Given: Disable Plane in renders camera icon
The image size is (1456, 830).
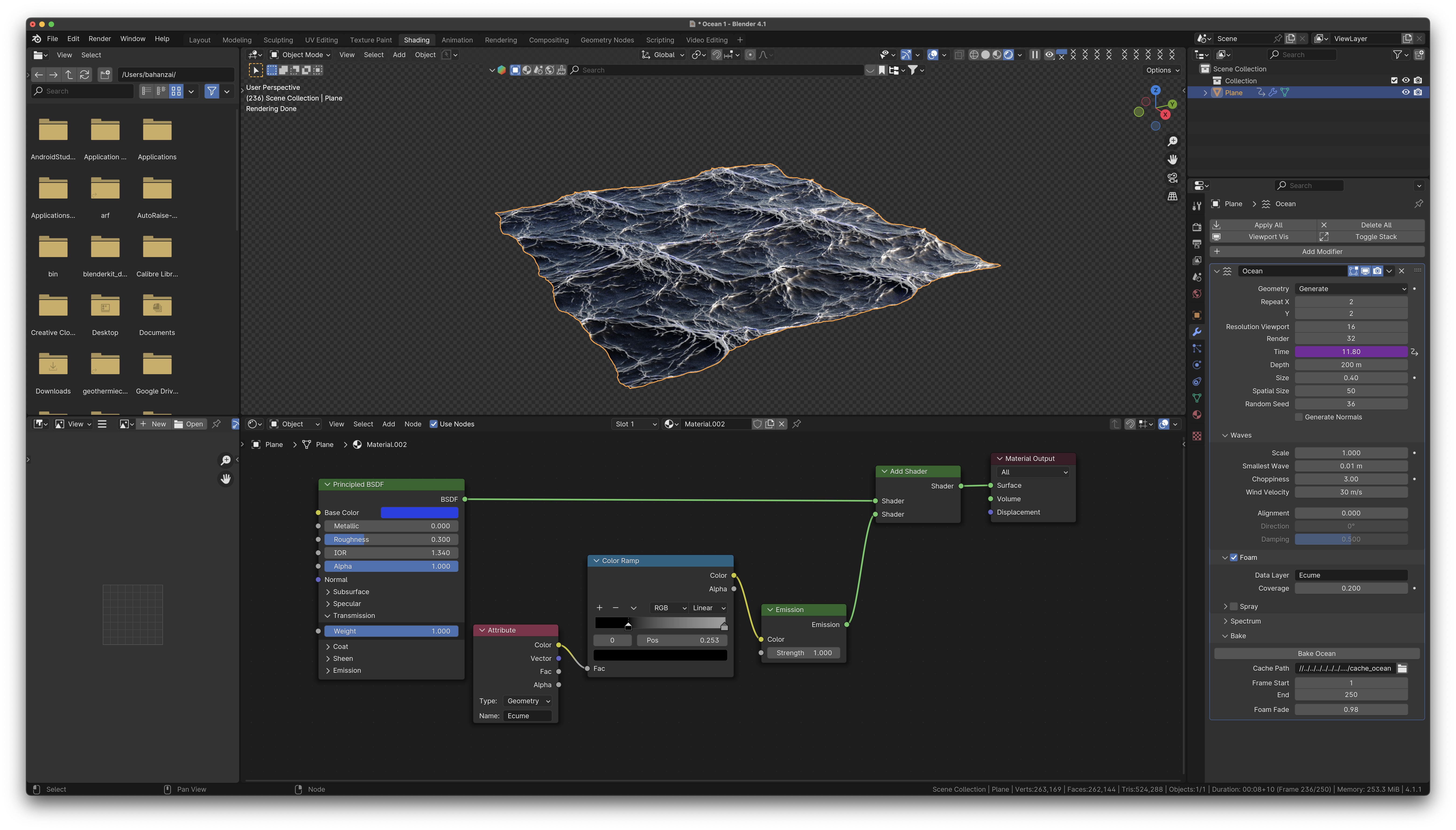Looking at the screenshot, I should (1418, 92).
